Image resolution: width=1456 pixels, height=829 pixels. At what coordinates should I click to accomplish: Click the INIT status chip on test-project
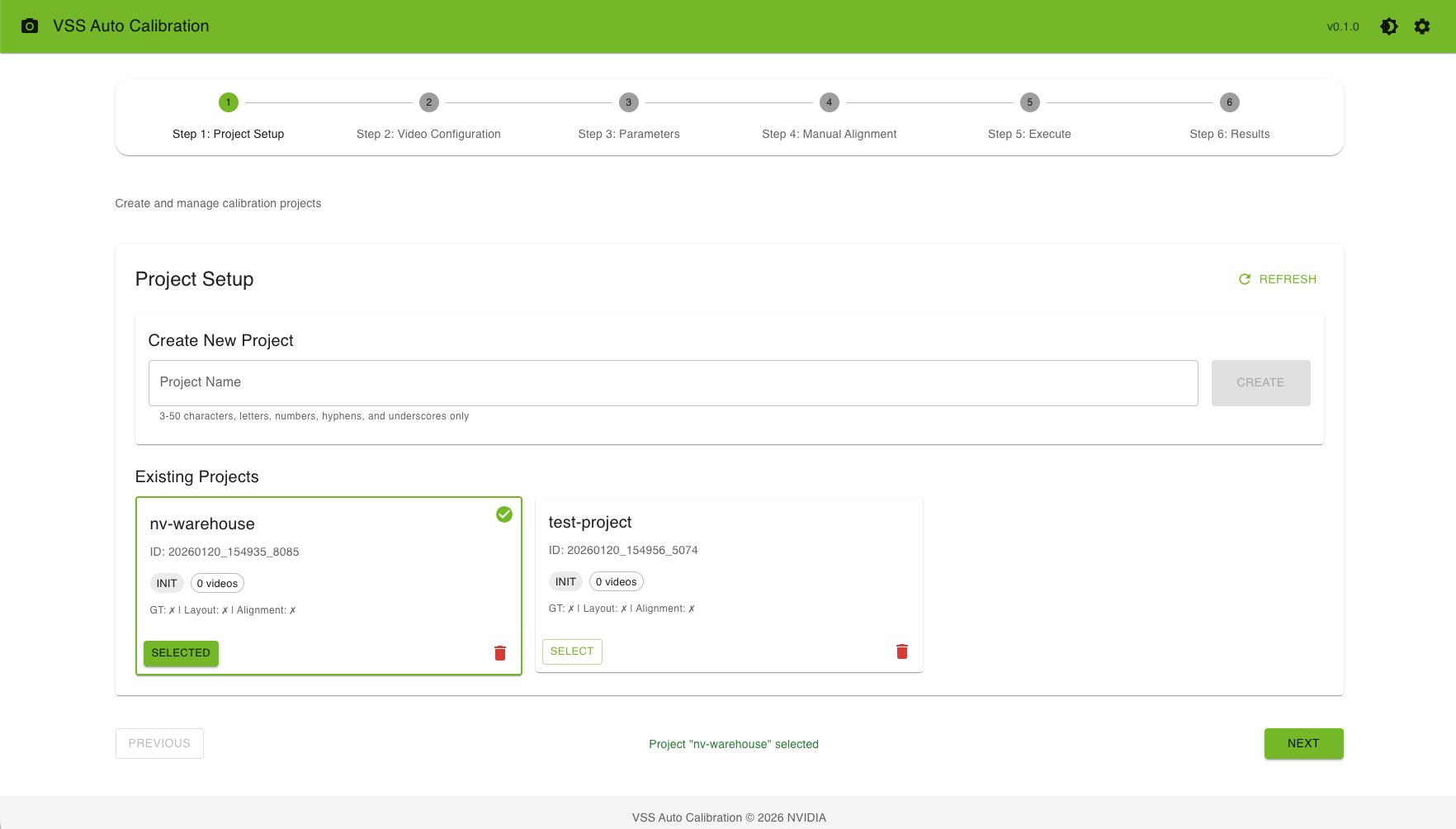coord(565,581)
